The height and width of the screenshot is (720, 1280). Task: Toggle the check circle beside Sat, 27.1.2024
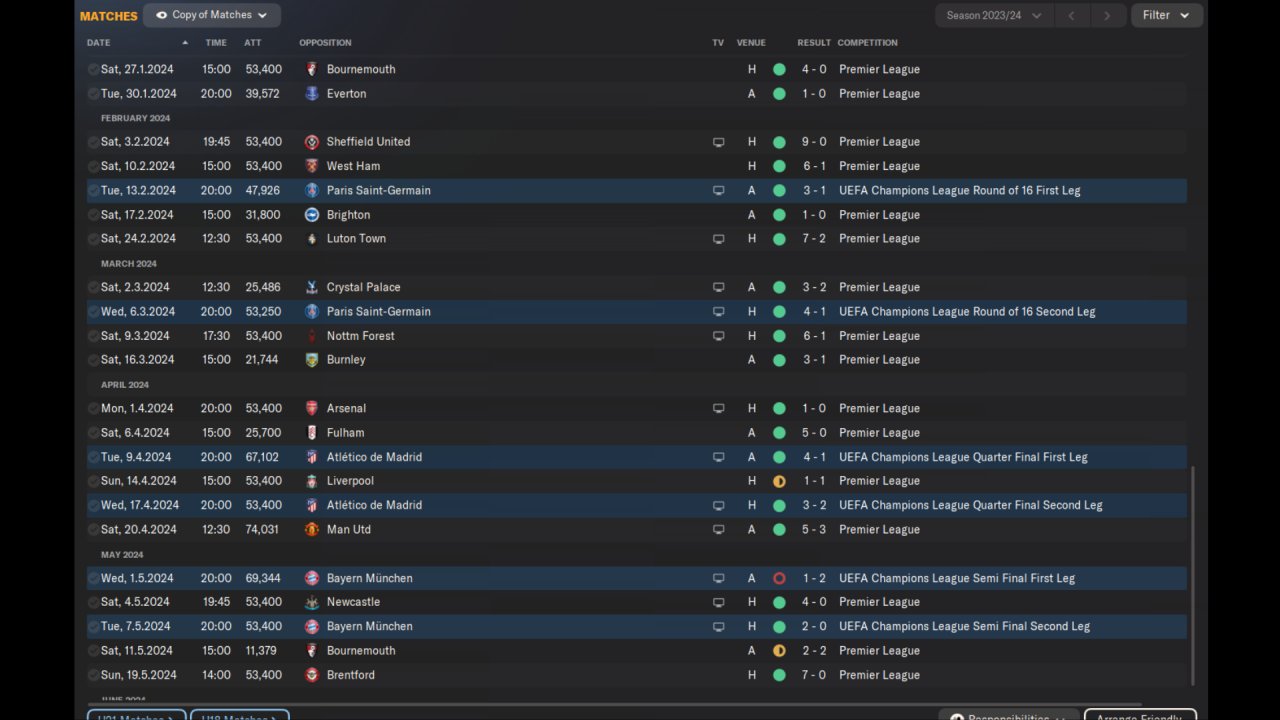[x=93, y=70]
